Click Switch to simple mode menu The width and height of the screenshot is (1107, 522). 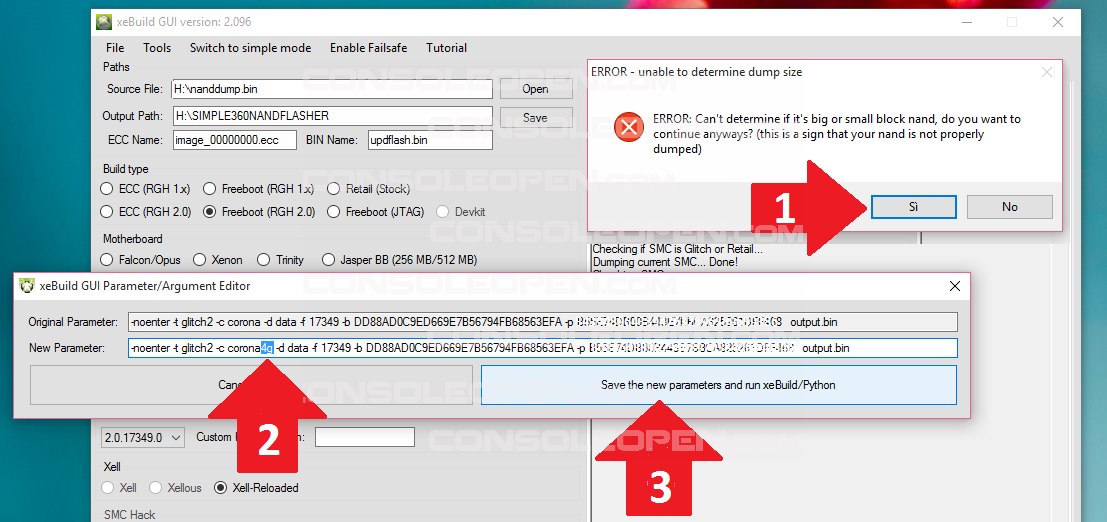pos(250,48)
